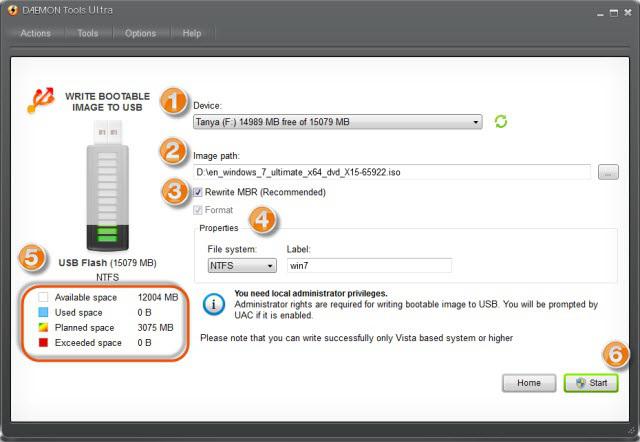This screenshot has height=442, width=640.
Task: Click the 'You need local administrator privileges' text
Action: (x=311, y=293)
